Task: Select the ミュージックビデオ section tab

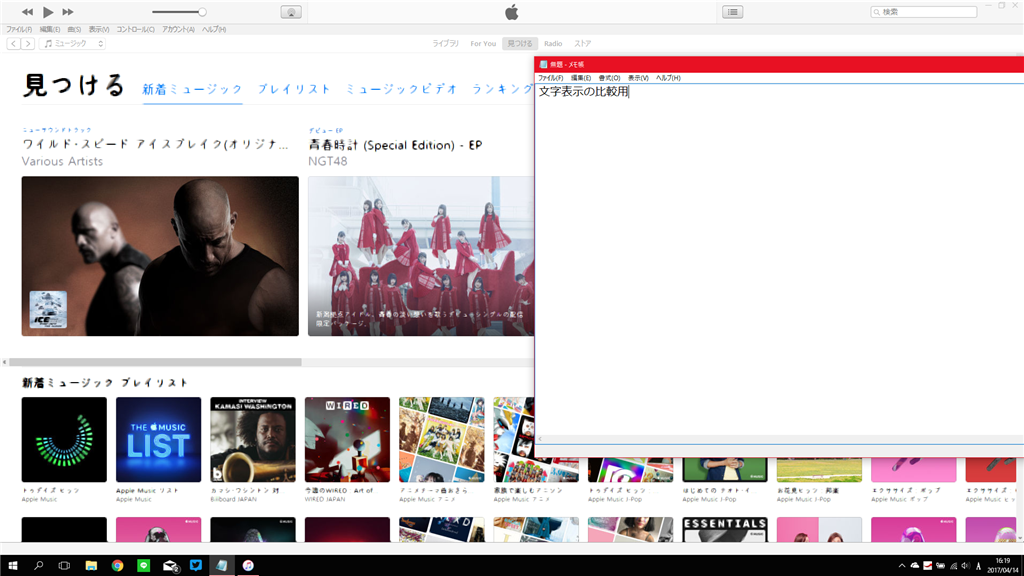Action: (402, 89)
